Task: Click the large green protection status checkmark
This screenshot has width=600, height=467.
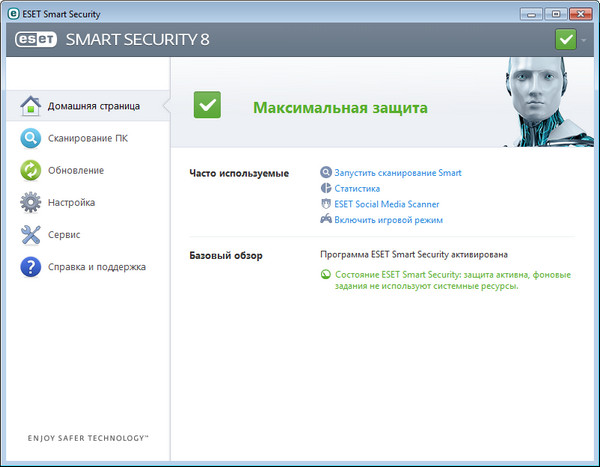Action: point(207,104)
